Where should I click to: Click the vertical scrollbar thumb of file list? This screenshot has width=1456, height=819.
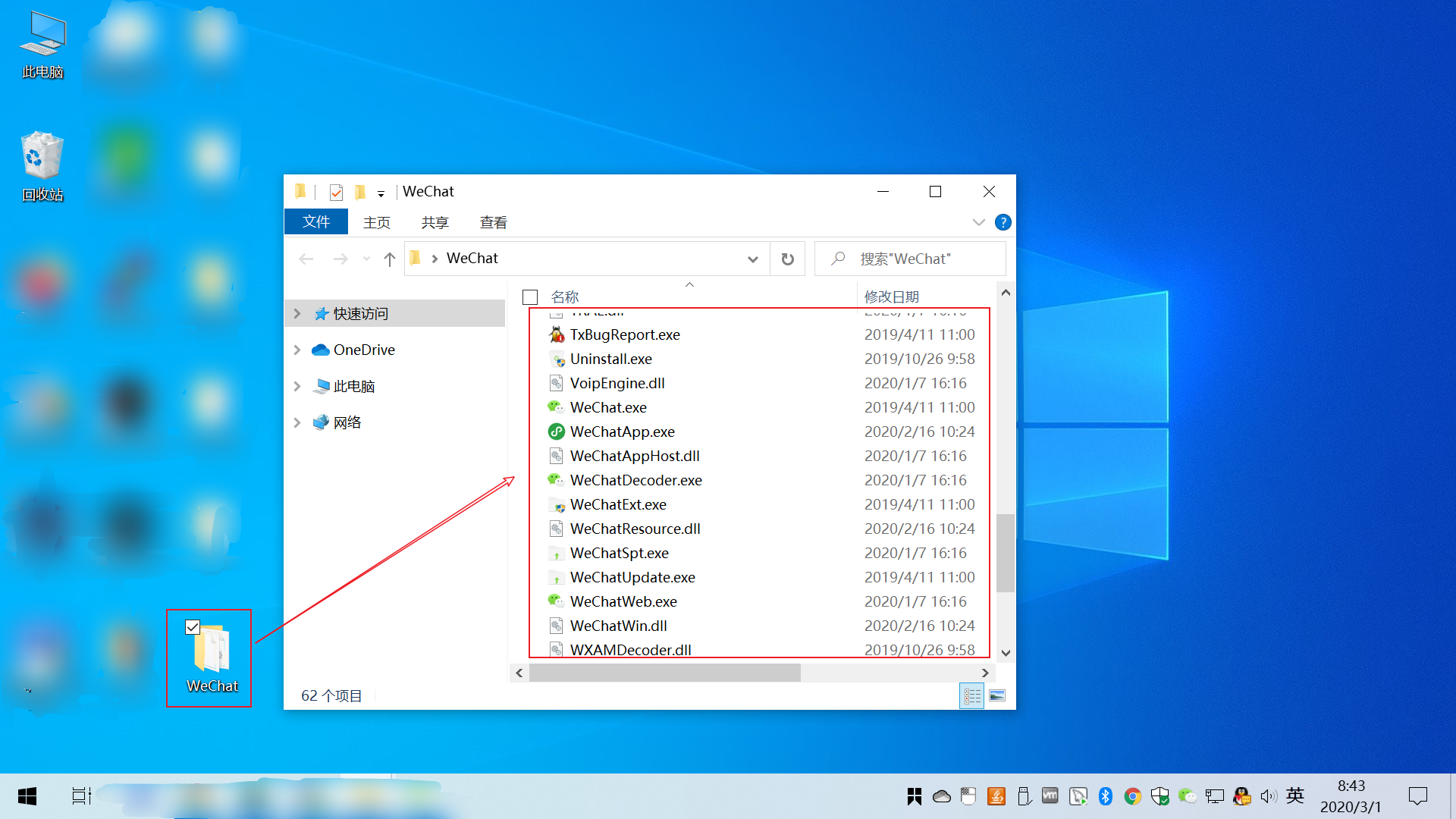pyautogui.click(x=1006, y=552)
